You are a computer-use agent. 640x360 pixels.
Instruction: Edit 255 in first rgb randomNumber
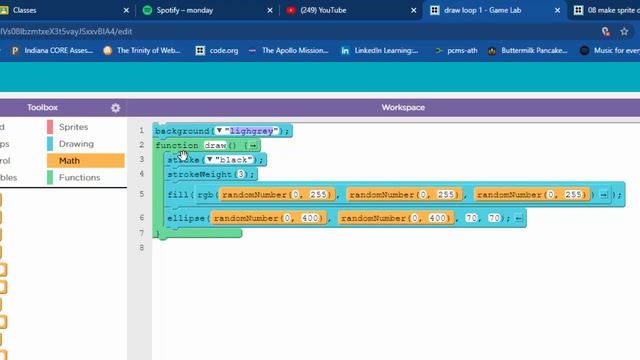tap(318, 195)
